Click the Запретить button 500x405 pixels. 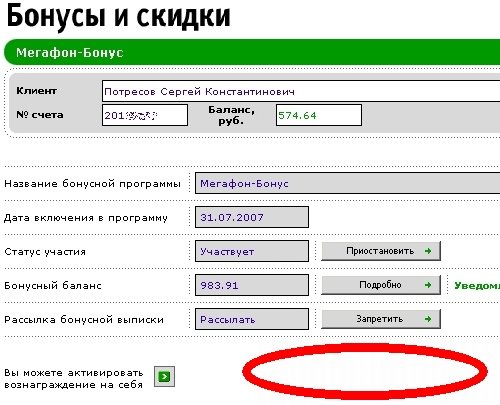click(x=381, y=319)
